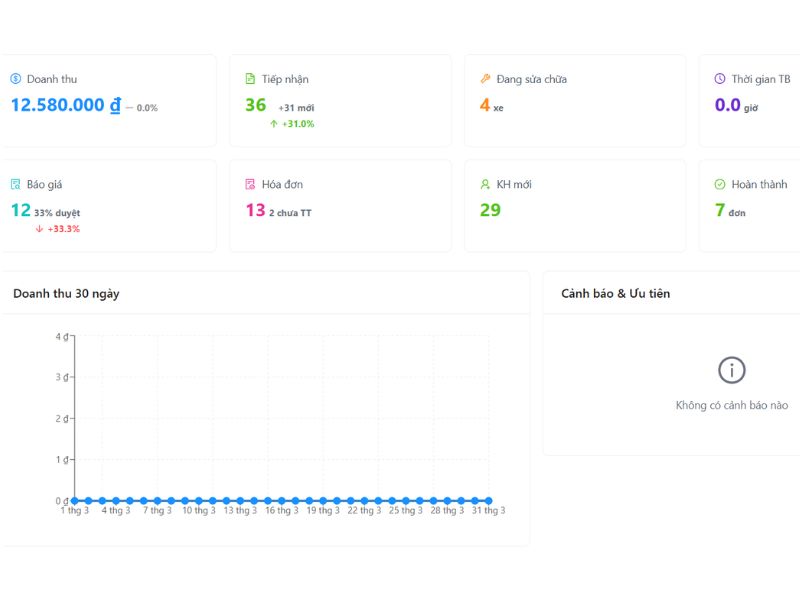Click the 29 new customers value

490,210
